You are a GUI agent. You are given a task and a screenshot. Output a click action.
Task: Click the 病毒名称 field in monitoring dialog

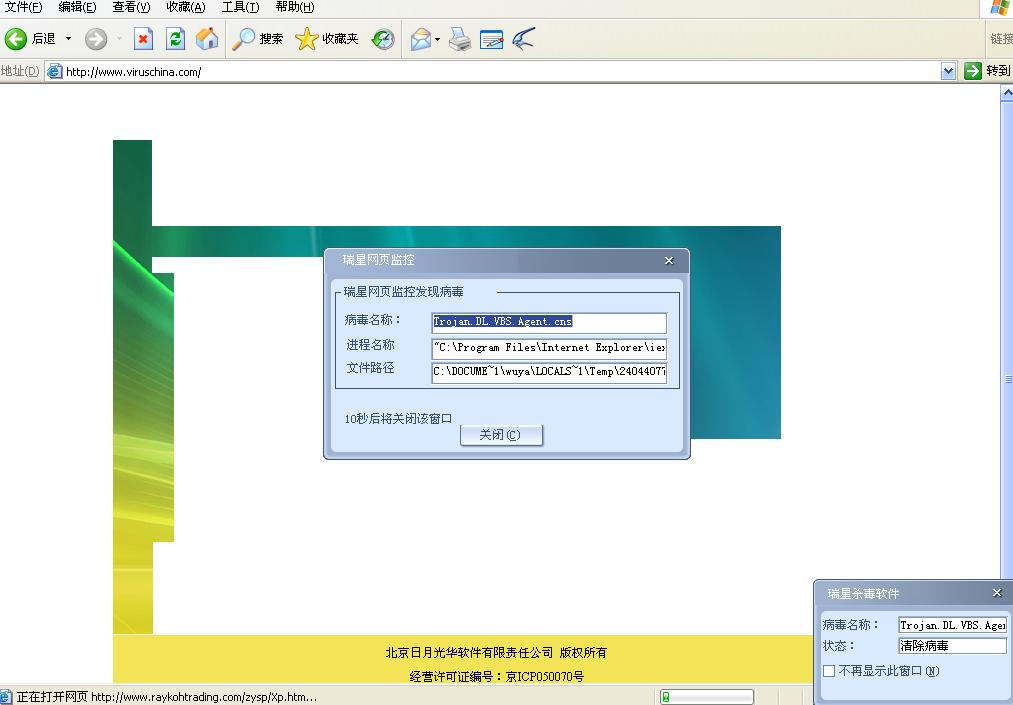click(x=549, y=322)
